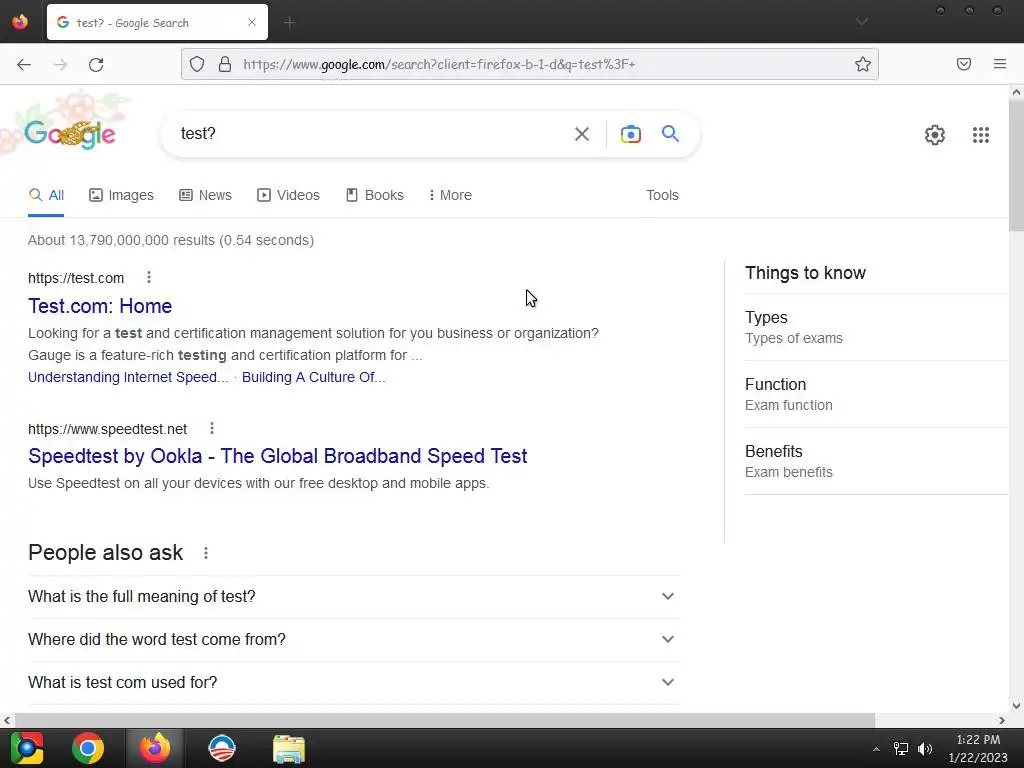Image resolution: width=1024 pixels, height=768 pixels.
Task: Expand 'What is the full meaning of test?'
Action: pyautogui.click(x=353, y=596)
